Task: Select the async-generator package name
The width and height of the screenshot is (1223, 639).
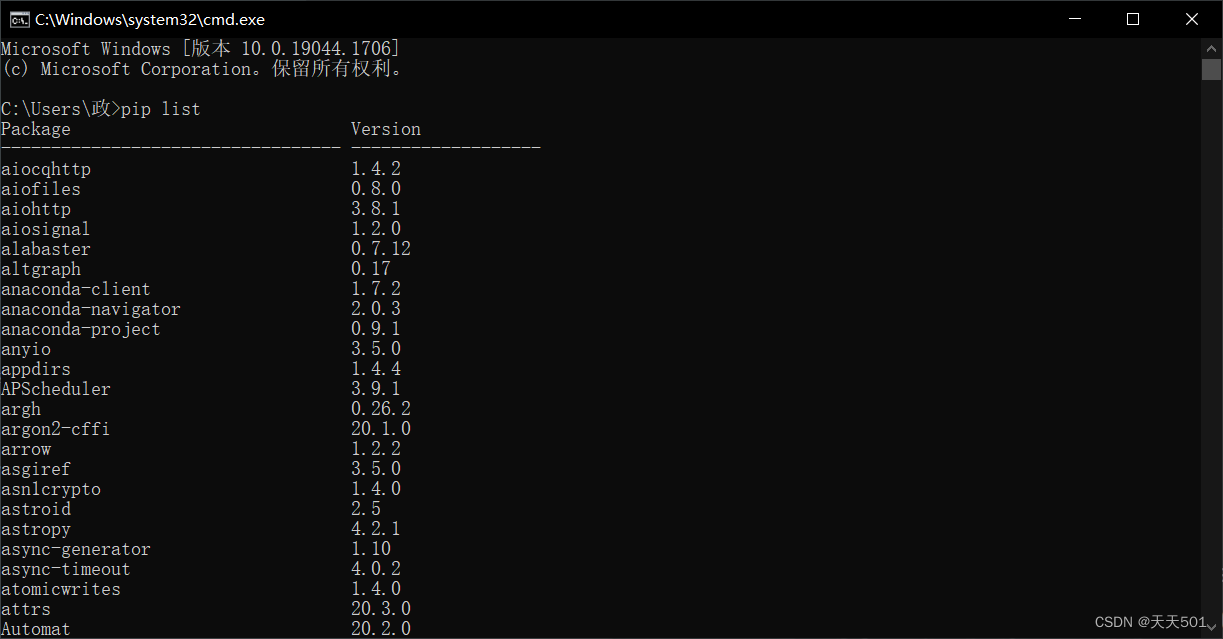Action: 76,549
